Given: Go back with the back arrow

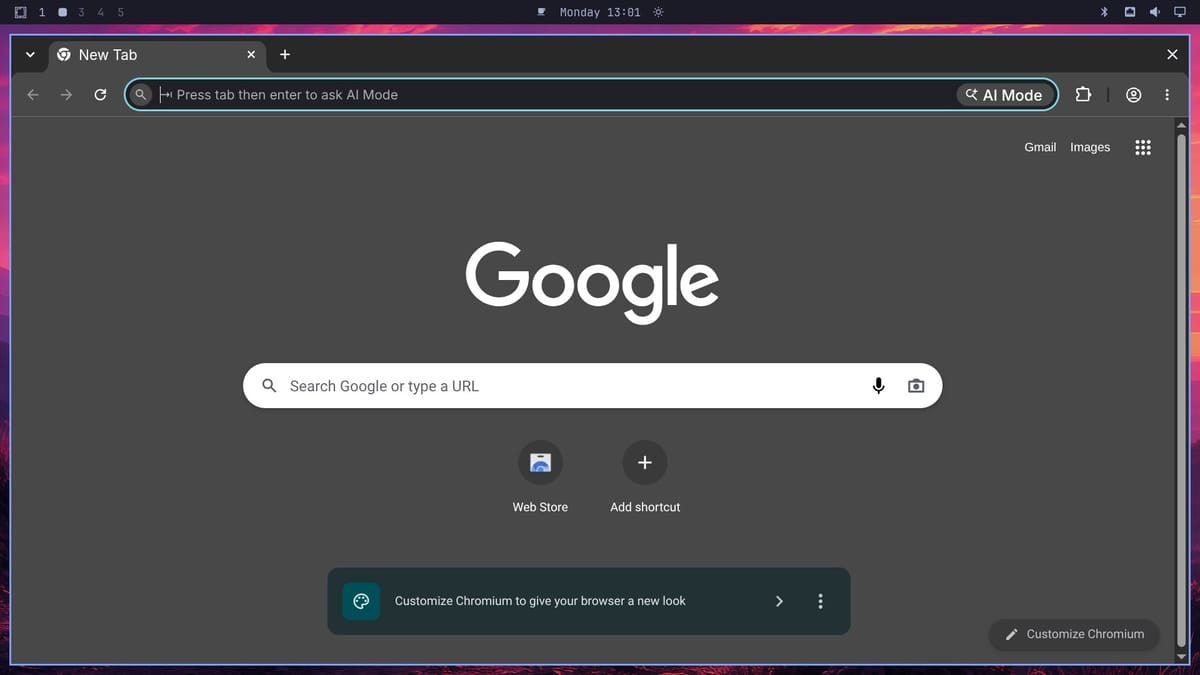Looking at the screenshot, I should [x=33, y=95].
